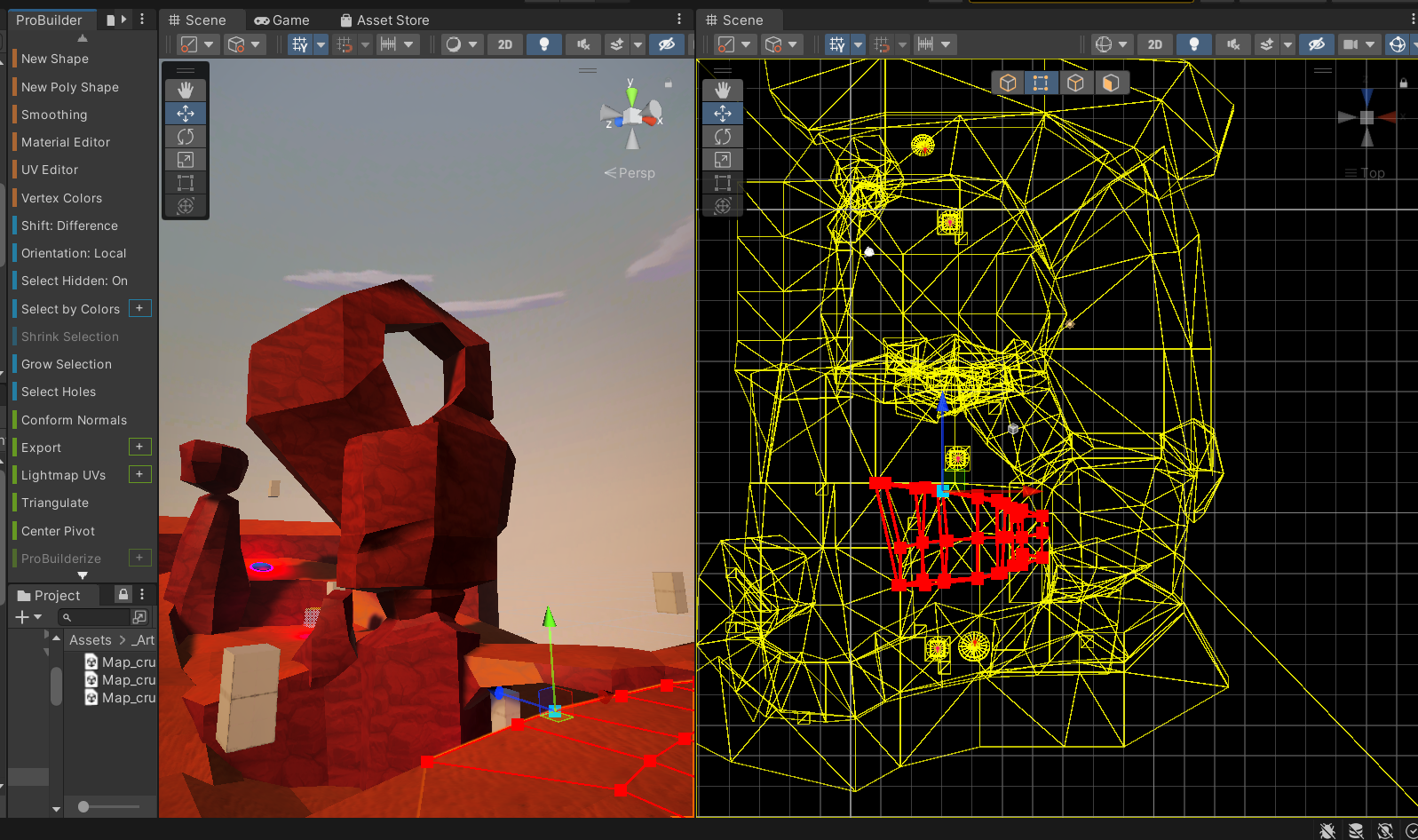
Task: Select the Transform tool in right Scene view
Action: click(723, 205)
